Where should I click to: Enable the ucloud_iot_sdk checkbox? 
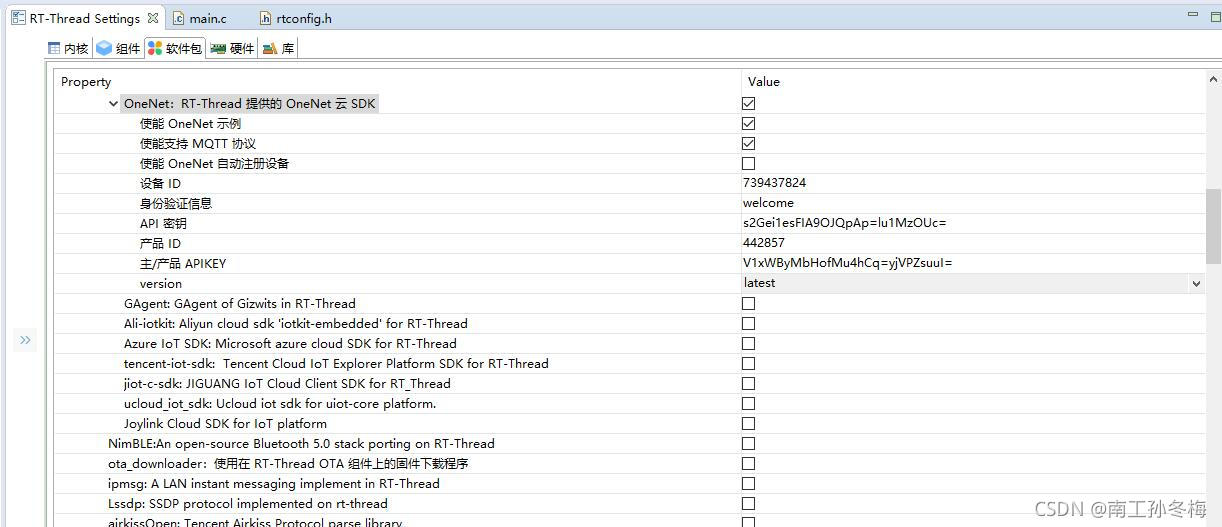tap(748, 403)
